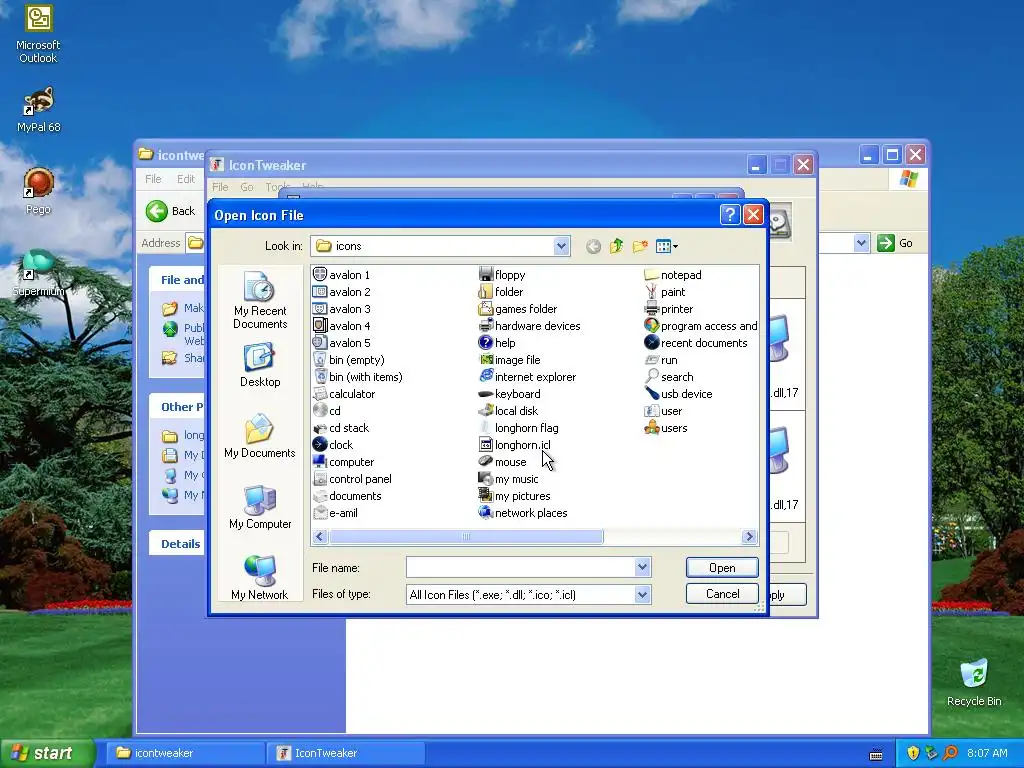Click the Details panel header in explorer

pyautogui.click(x=180, y=544)
